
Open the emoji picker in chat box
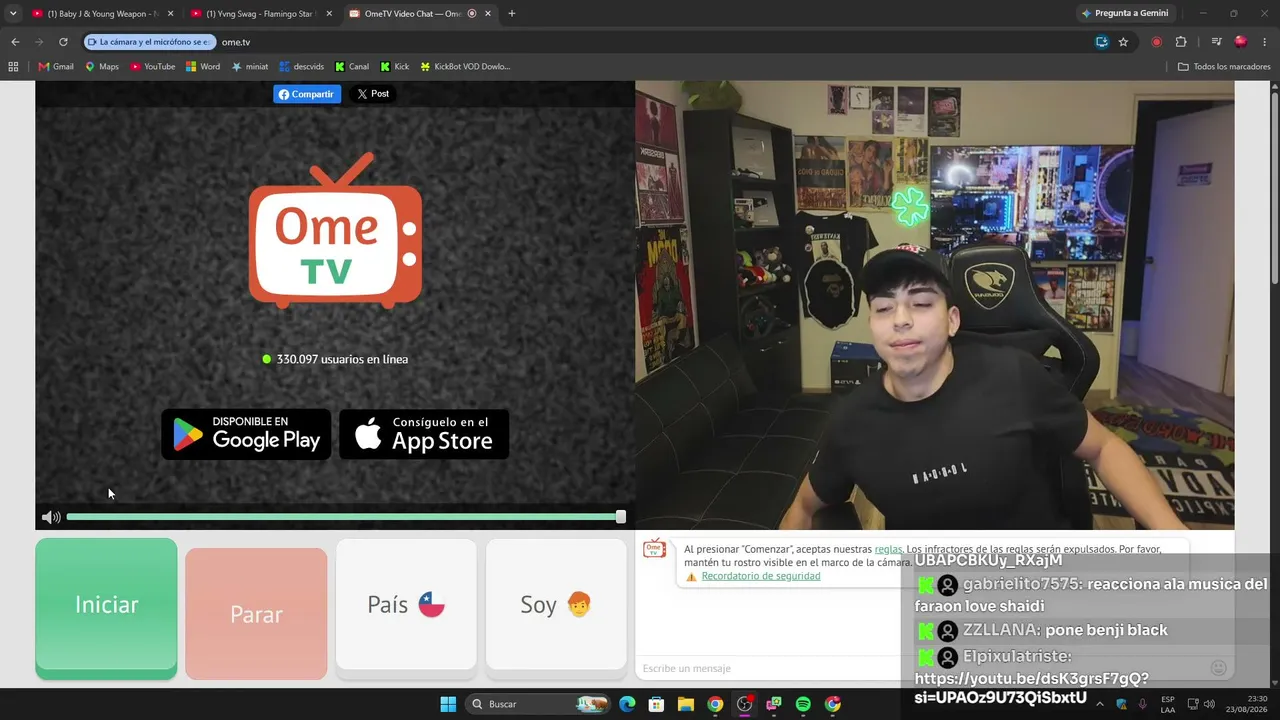[x=1218, y=668]
